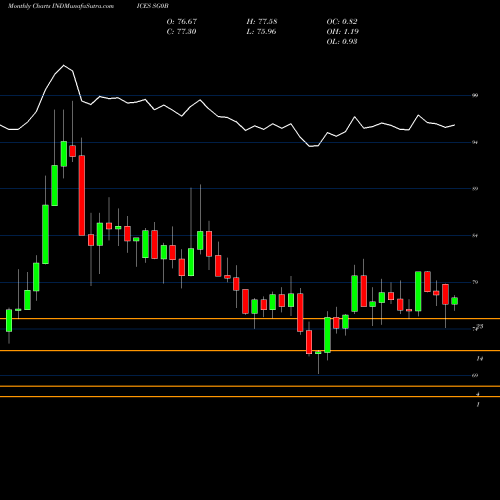Select the high value 'H: 77.58'

(x=262, y=21)
